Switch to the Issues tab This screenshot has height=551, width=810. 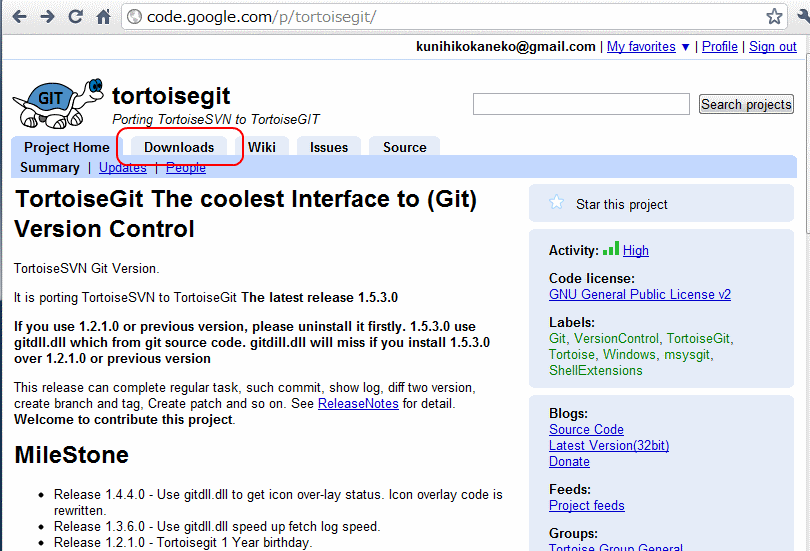pyautogui.click(x=329, y=147)
